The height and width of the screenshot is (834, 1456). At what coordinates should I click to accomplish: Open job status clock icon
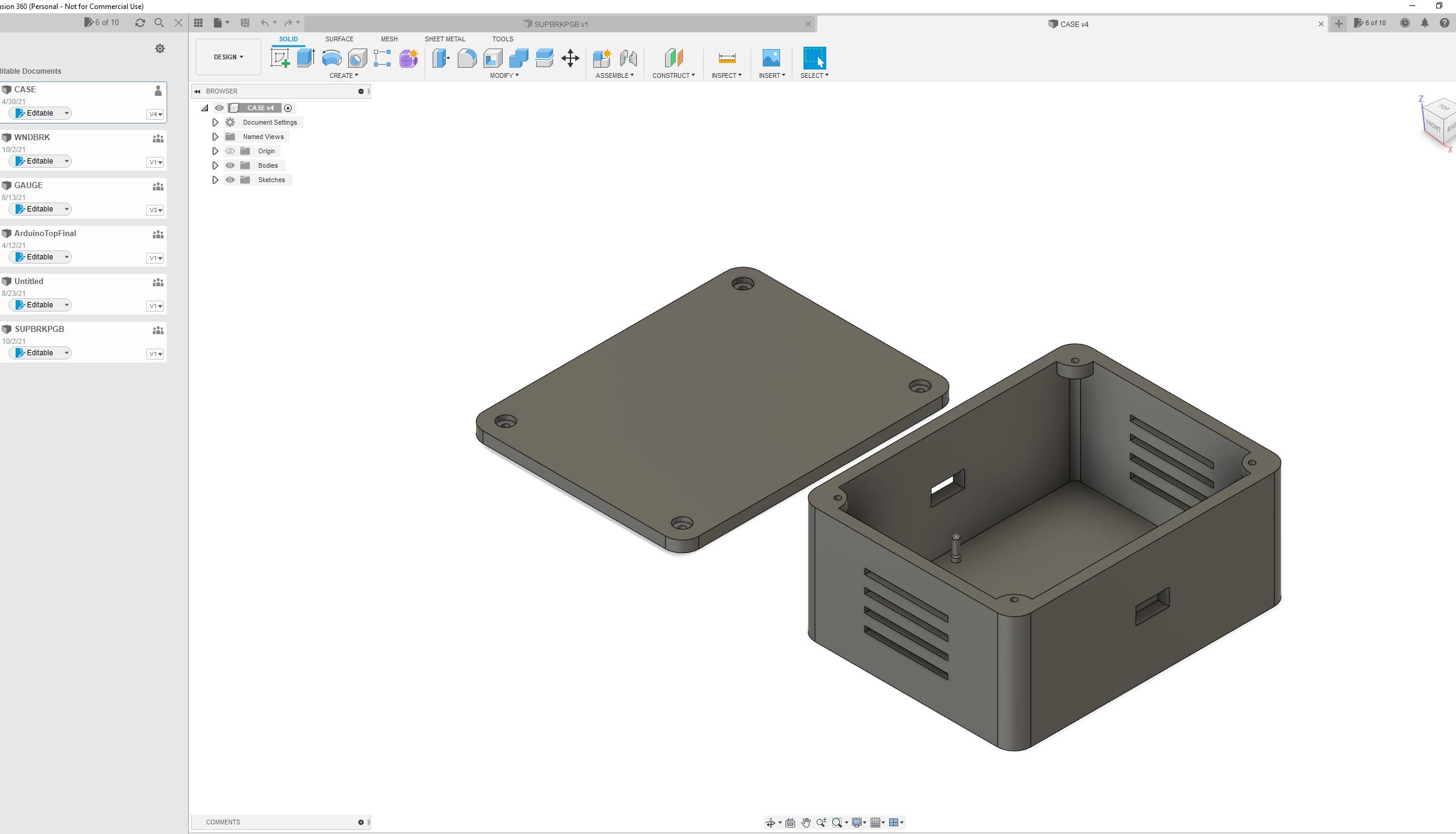coord(1405,23)
